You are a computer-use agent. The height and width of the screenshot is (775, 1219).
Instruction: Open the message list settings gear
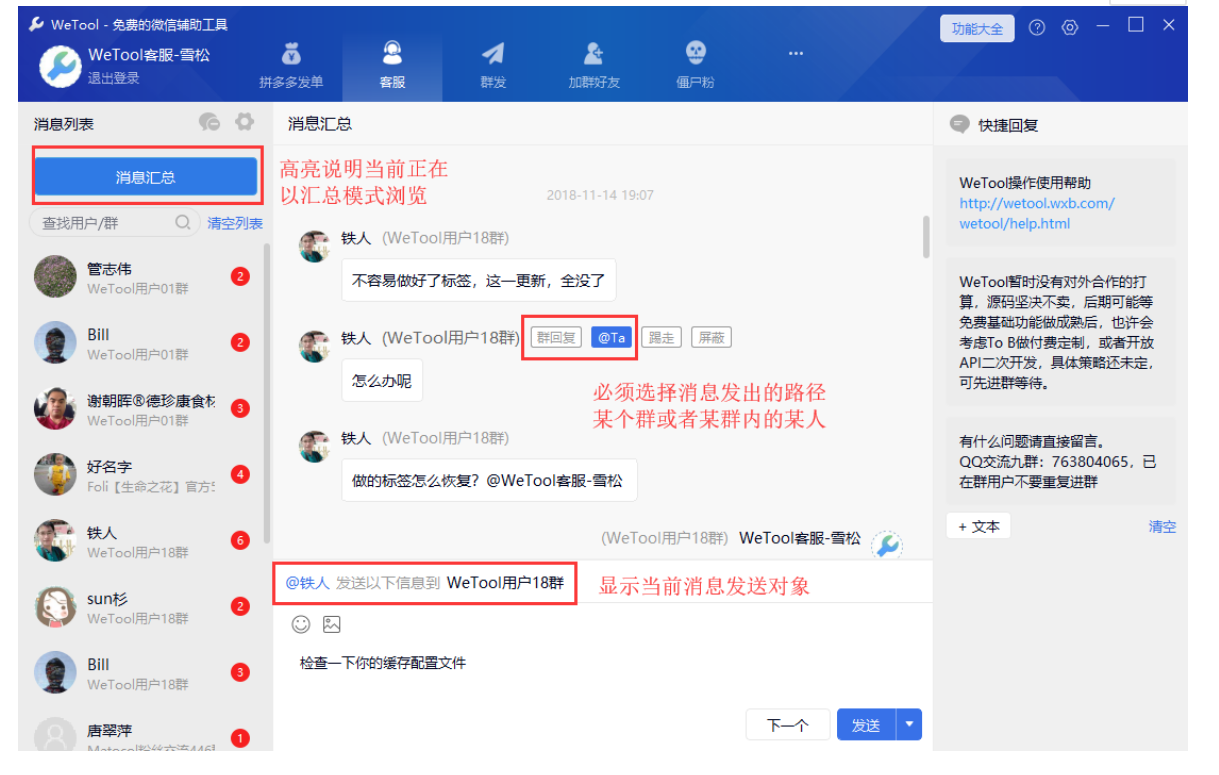tap(244, 122)
